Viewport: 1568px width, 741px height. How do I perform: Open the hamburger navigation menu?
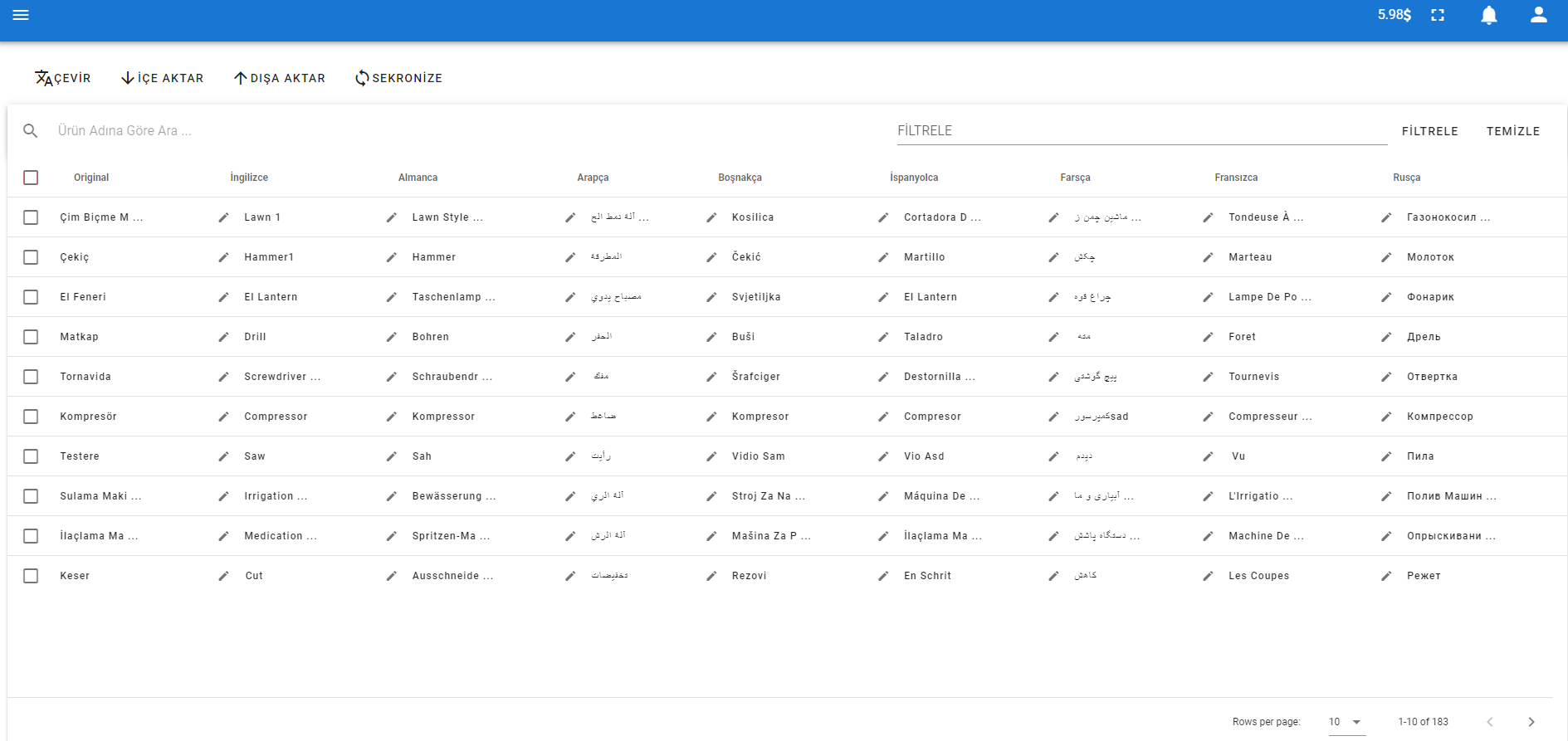[21, 15]
